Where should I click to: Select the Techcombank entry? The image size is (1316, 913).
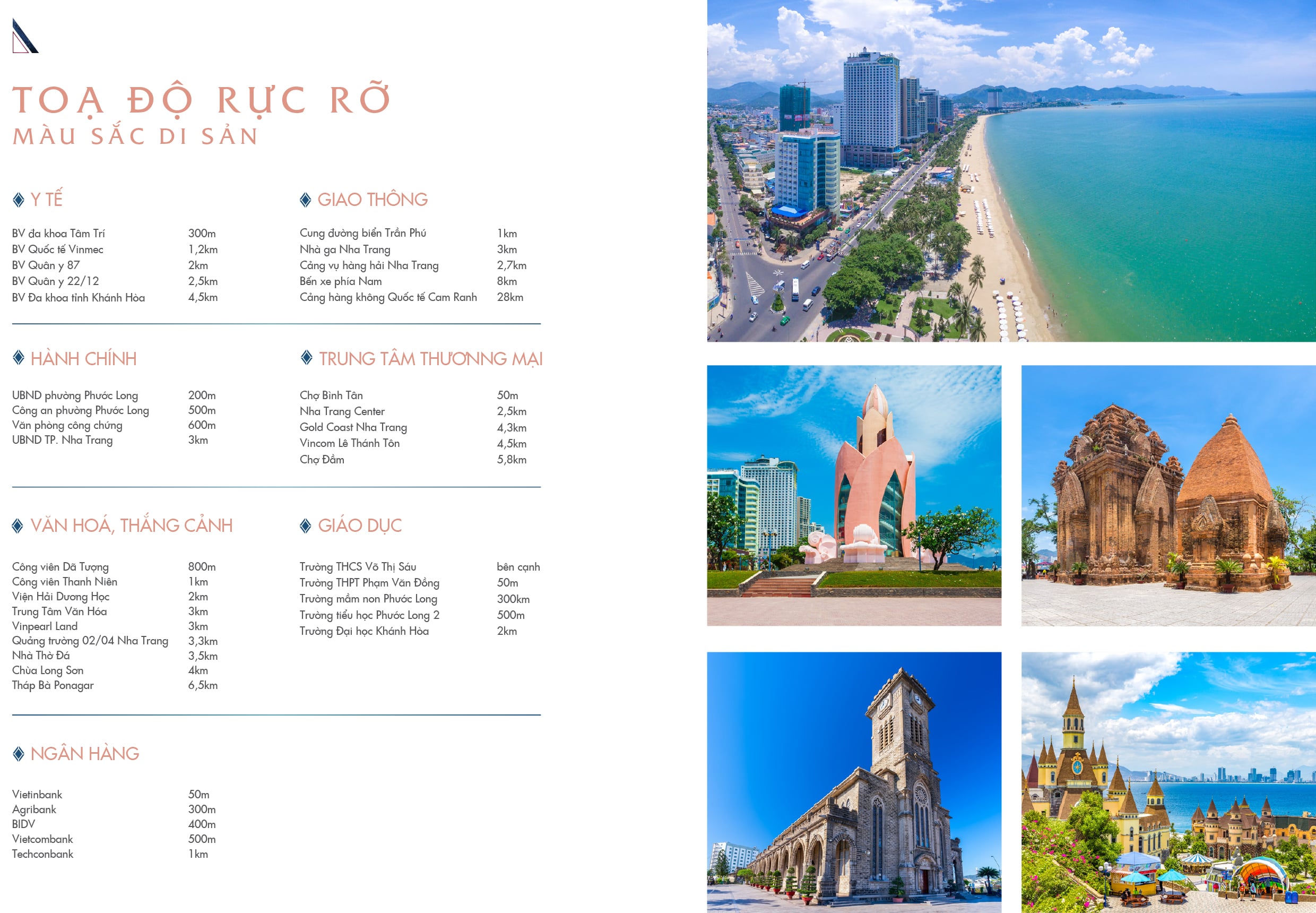click(43, 854)
